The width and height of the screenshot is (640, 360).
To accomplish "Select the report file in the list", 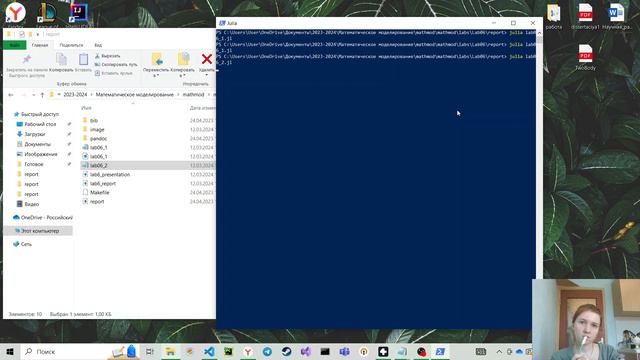I will click(97, 201).
